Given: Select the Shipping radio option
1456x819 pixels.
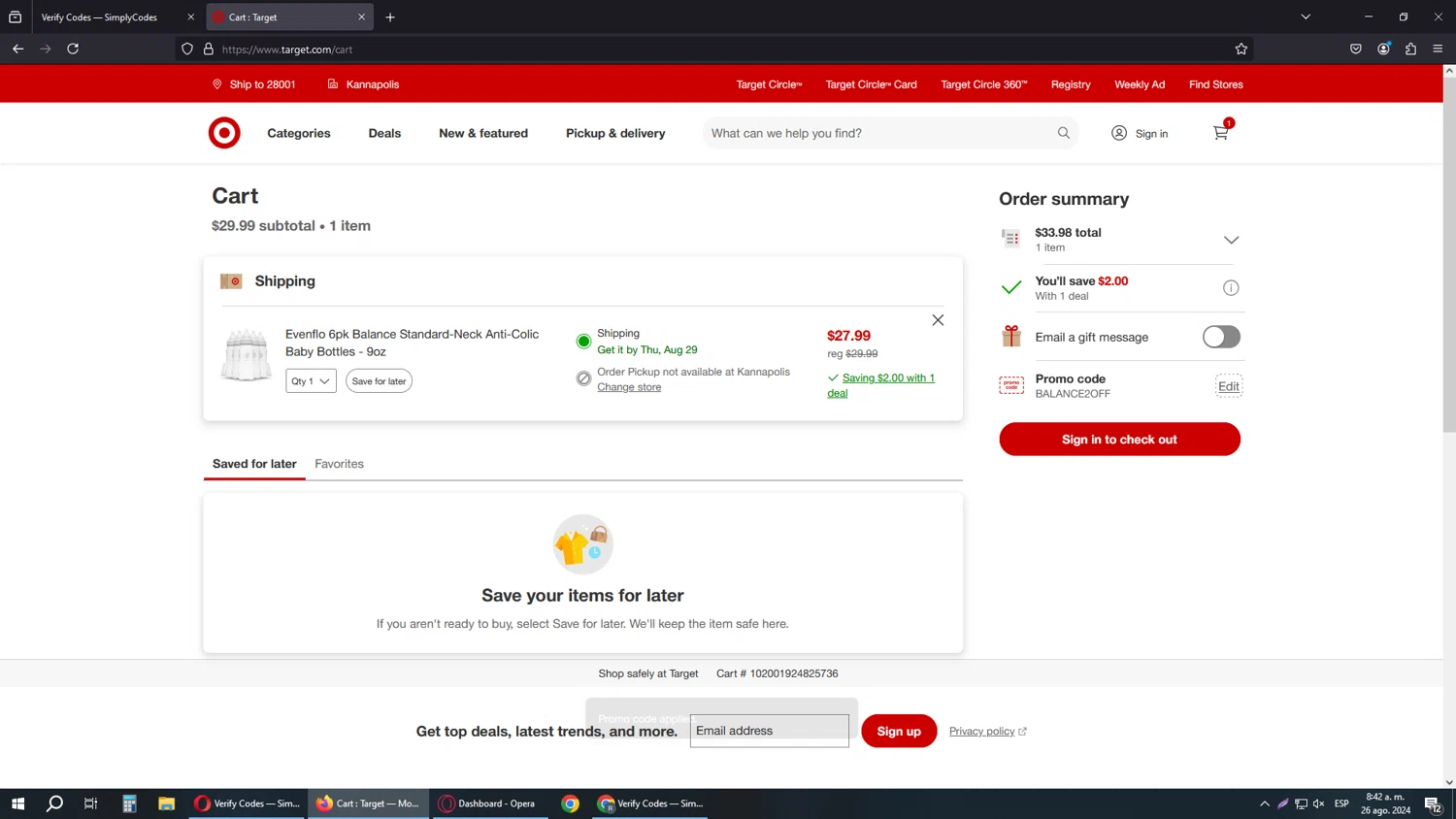Looking at the screenshot, I should tap(583, 342).
